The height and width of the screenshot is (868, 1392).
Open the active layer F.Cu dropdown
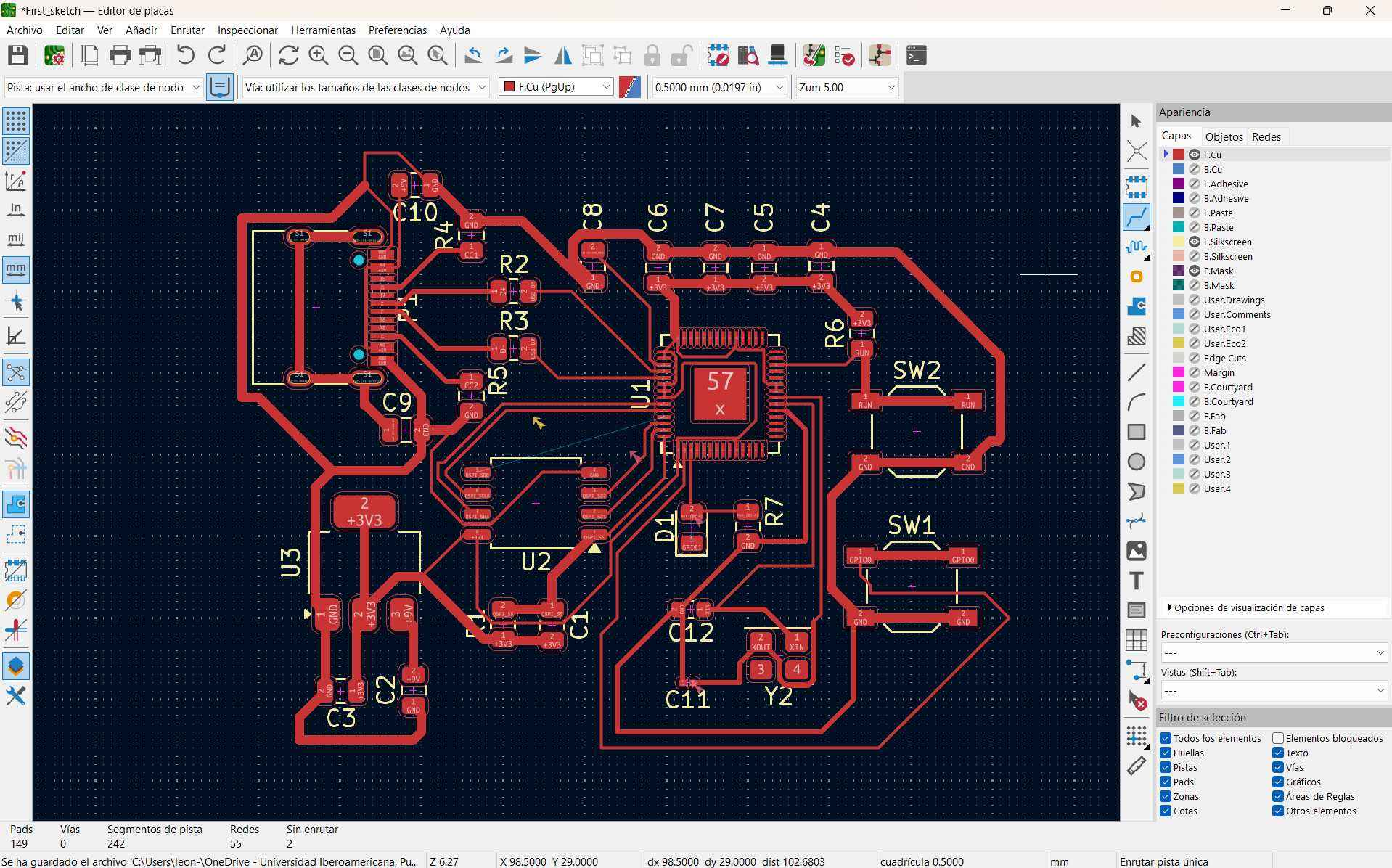605,86
